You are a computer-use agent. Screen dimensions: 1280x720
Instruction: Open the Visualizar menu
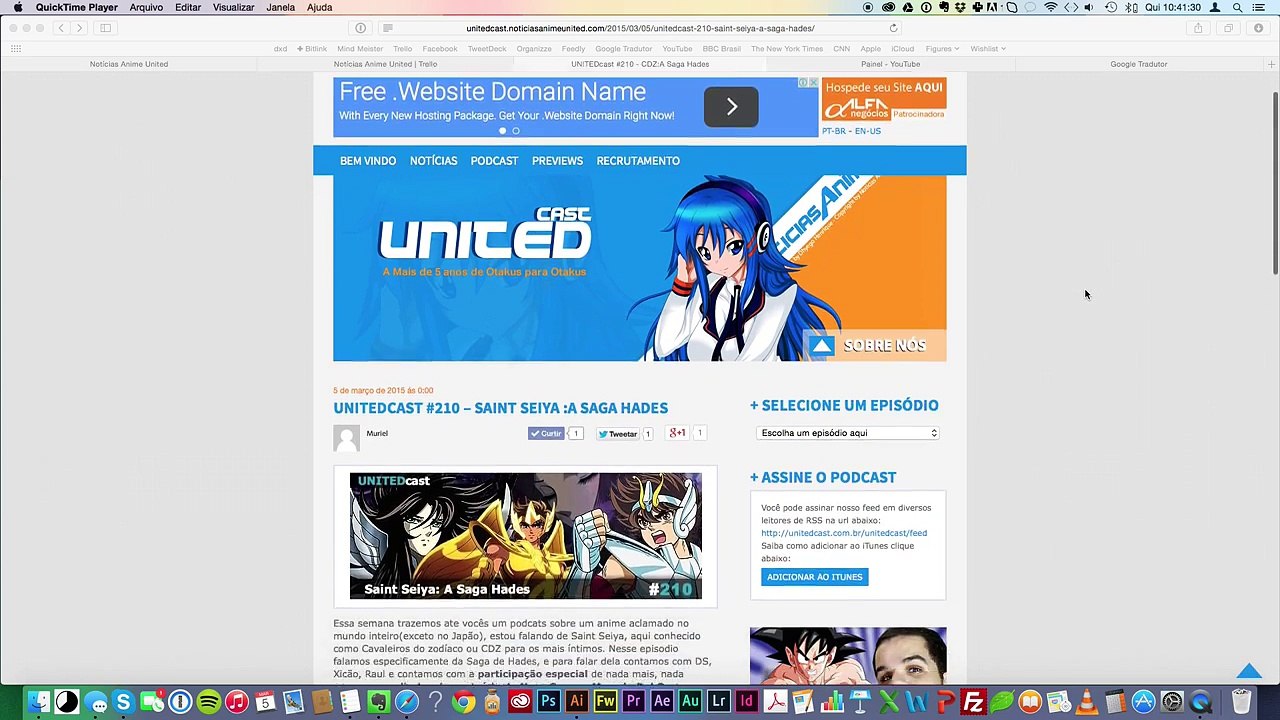pos(233,7)
